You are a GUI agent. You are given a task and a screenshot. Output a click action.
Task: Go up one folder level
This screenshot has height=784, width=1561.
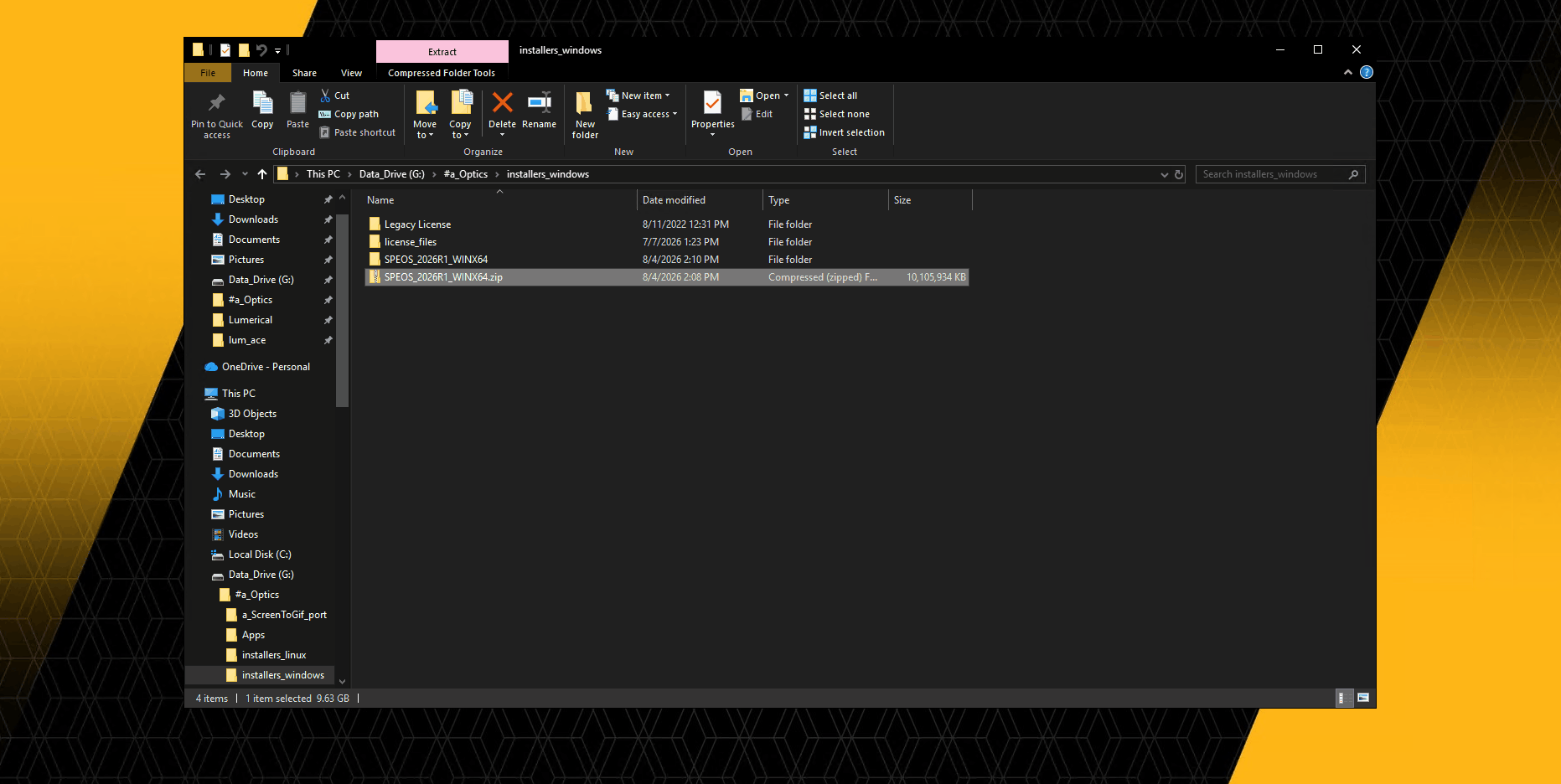tap(262, 174)
